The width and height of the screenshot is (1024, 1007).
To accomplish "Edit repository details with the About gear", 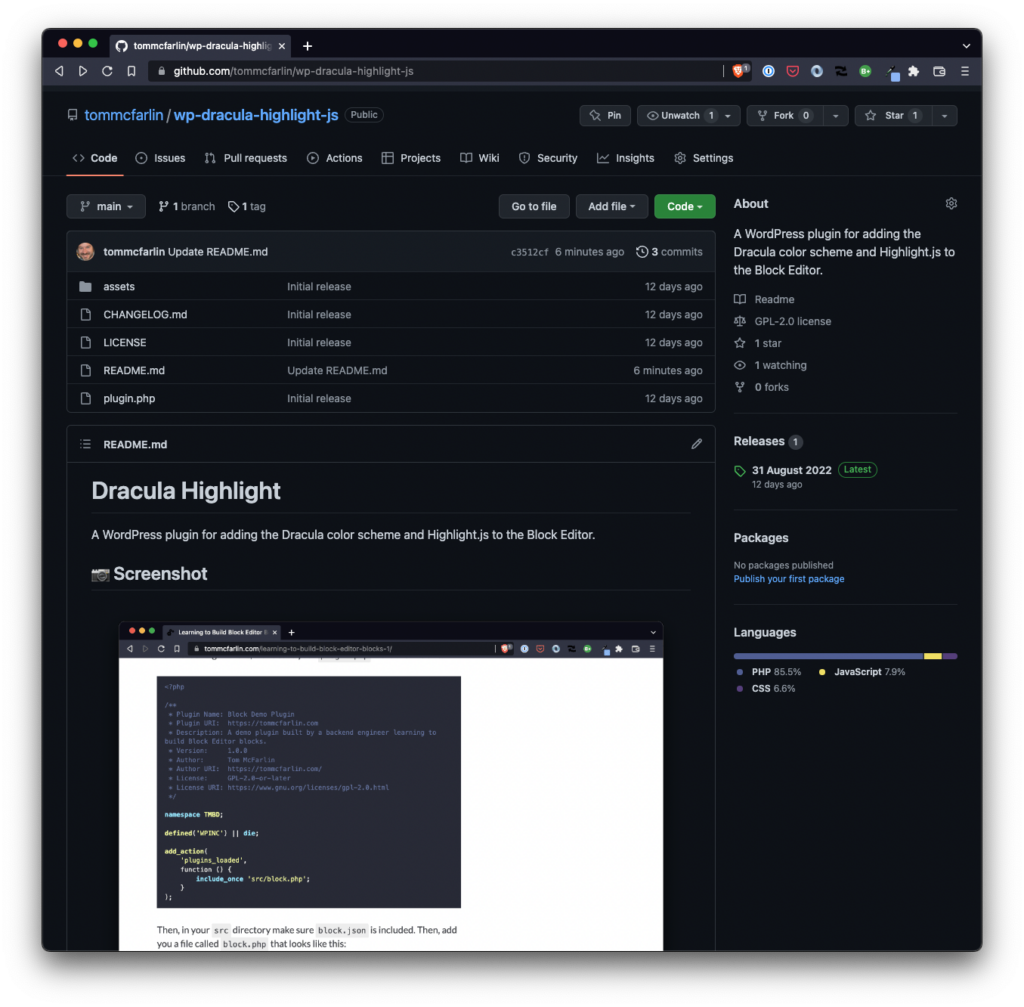I will [x=951, y=204].
